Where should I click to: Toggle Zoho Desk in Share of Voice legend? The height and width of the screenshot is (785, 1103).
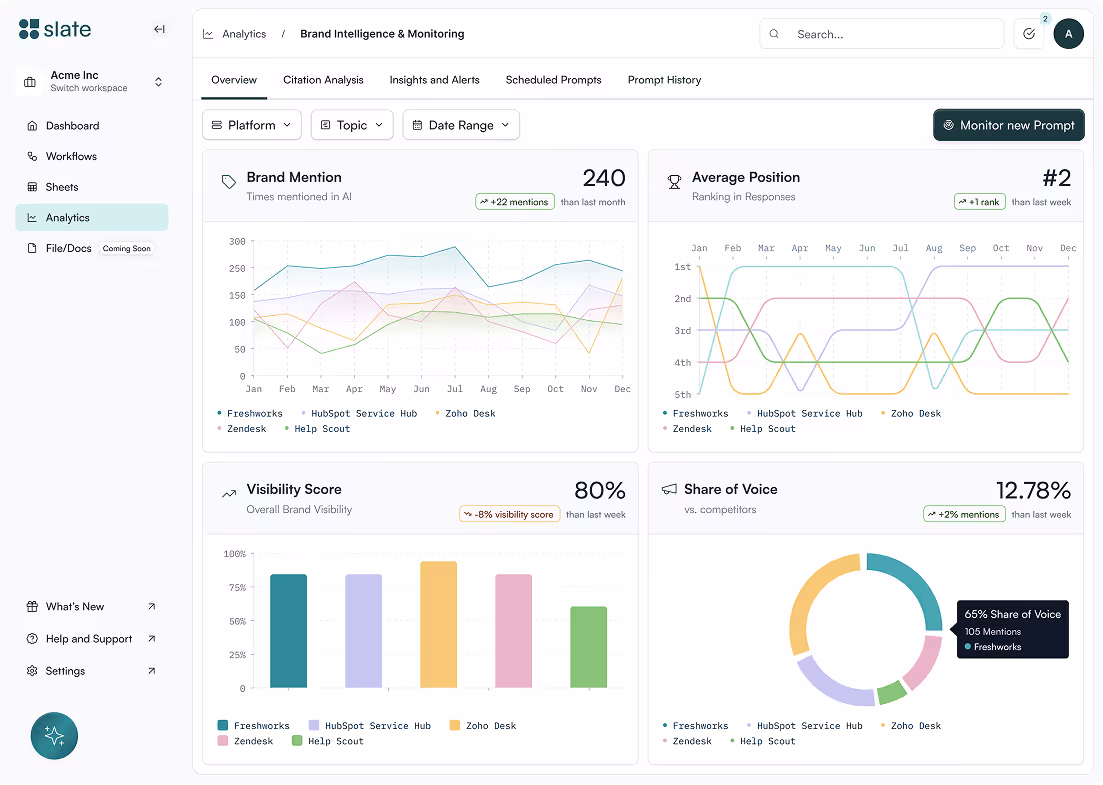click(910, 726)
